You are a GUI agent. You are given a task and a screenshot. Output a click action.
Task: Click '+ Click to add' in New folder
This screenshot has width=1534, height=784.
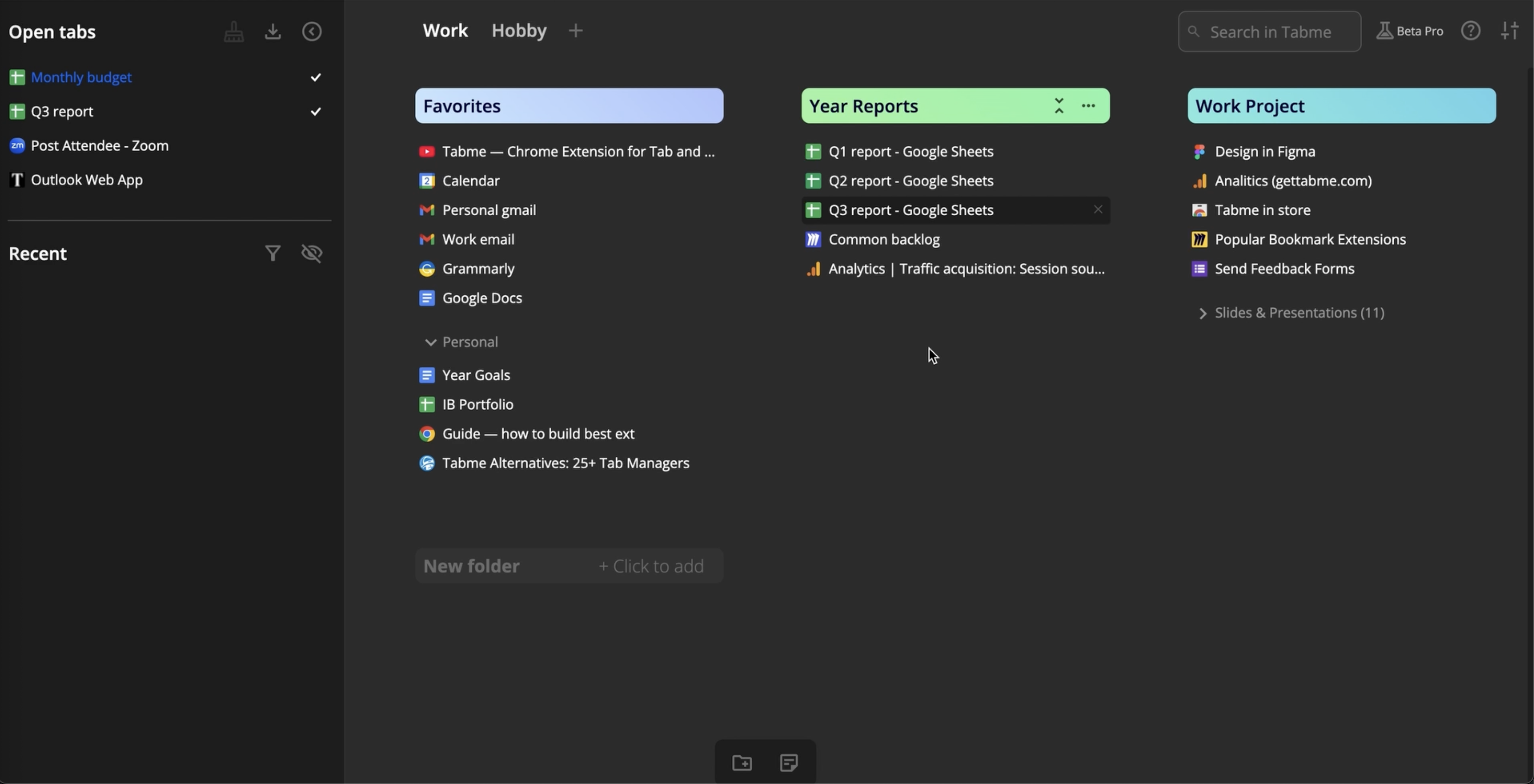click(651, 566)
